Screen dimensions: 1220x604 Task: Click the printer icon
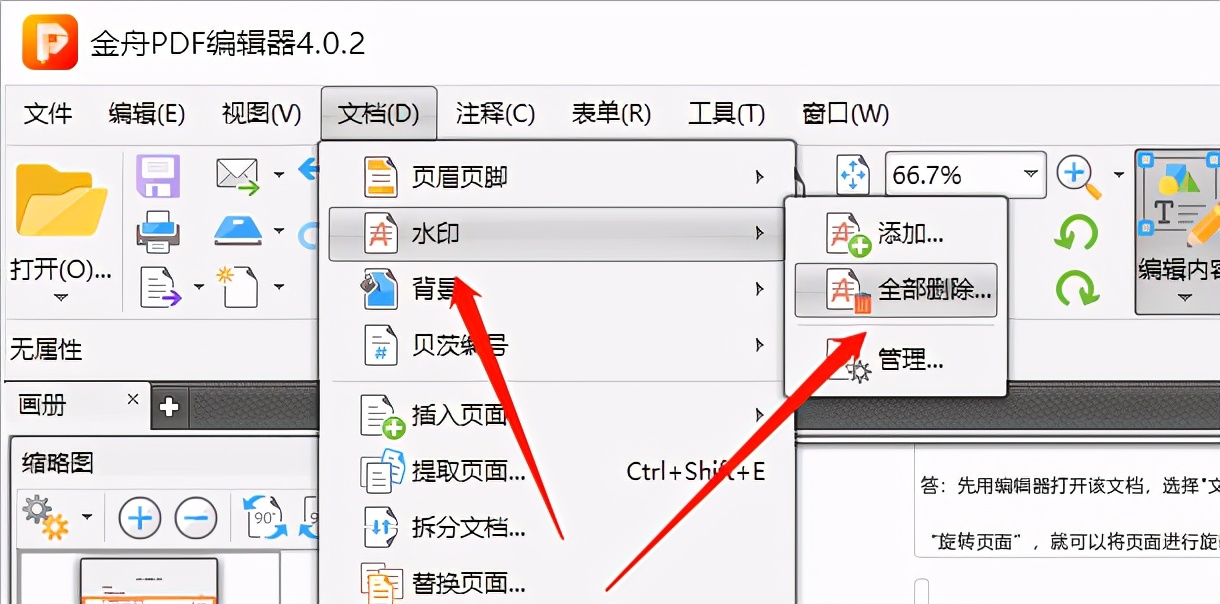coord(158,232)
